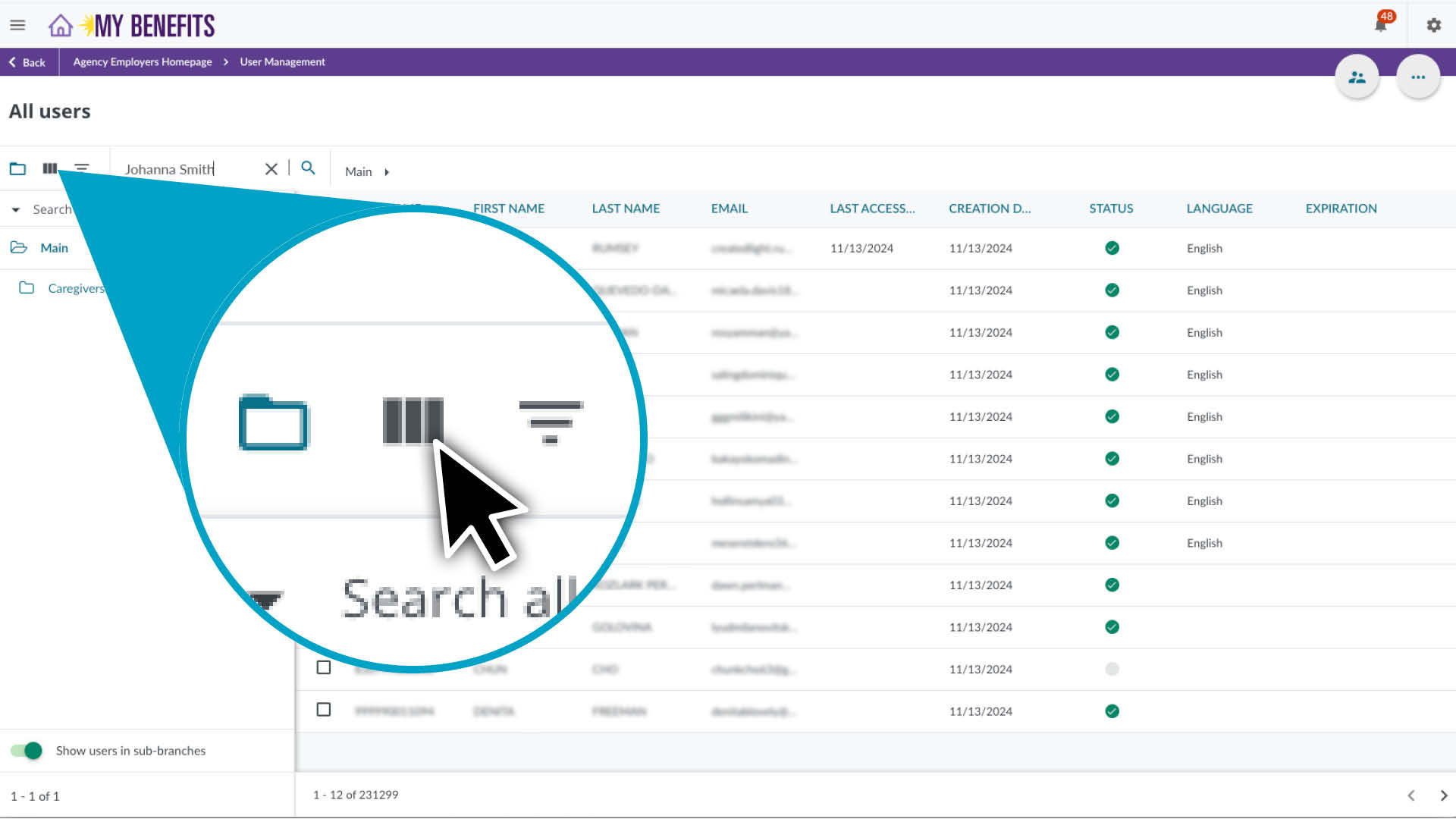The width and height of the screenshot is (1456, 819).
Task: Click the Back button
Action: pyautogui.click(x=27, y=62)
